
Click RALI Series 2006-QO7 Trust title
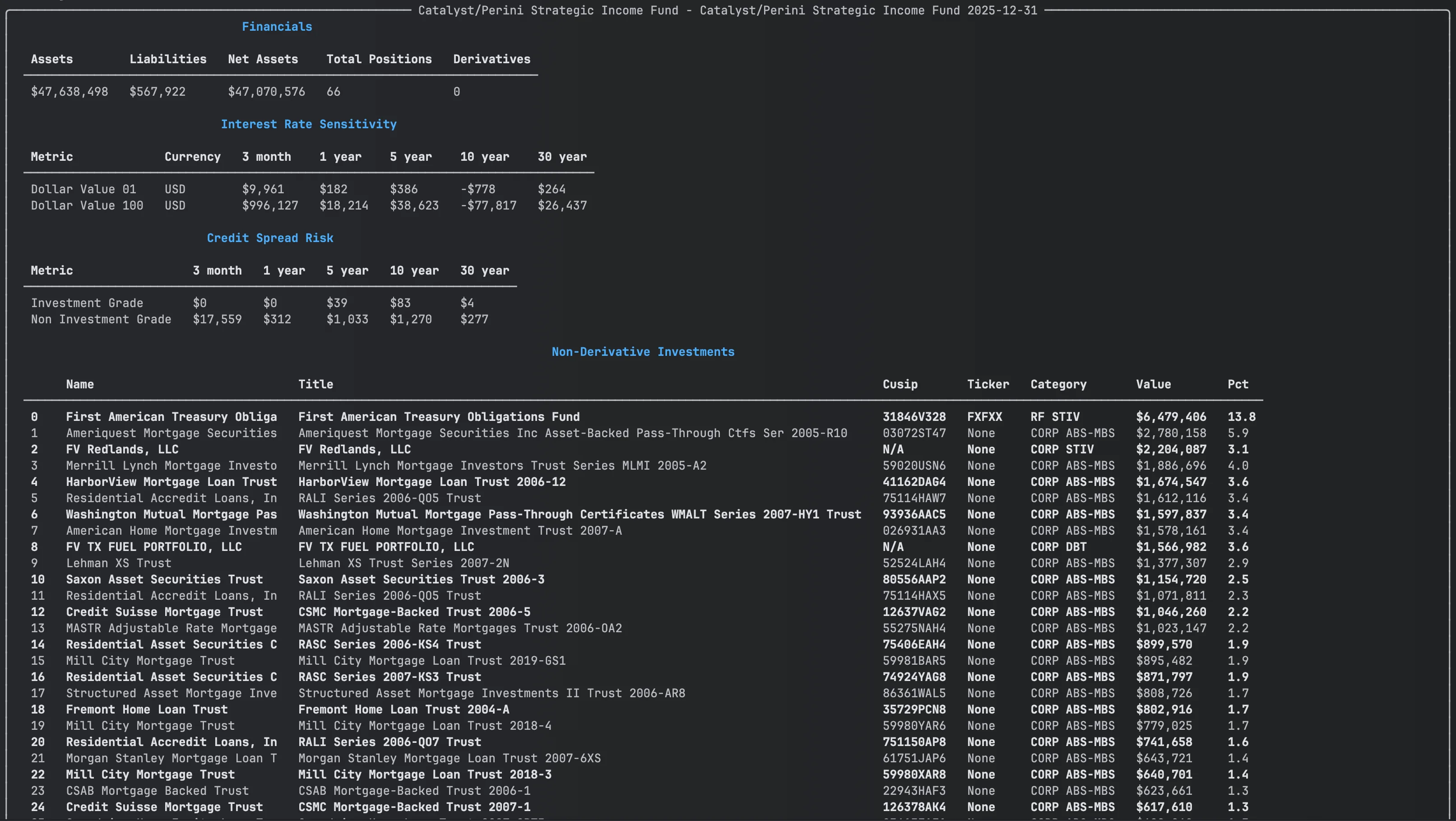[x=390, y=742]
